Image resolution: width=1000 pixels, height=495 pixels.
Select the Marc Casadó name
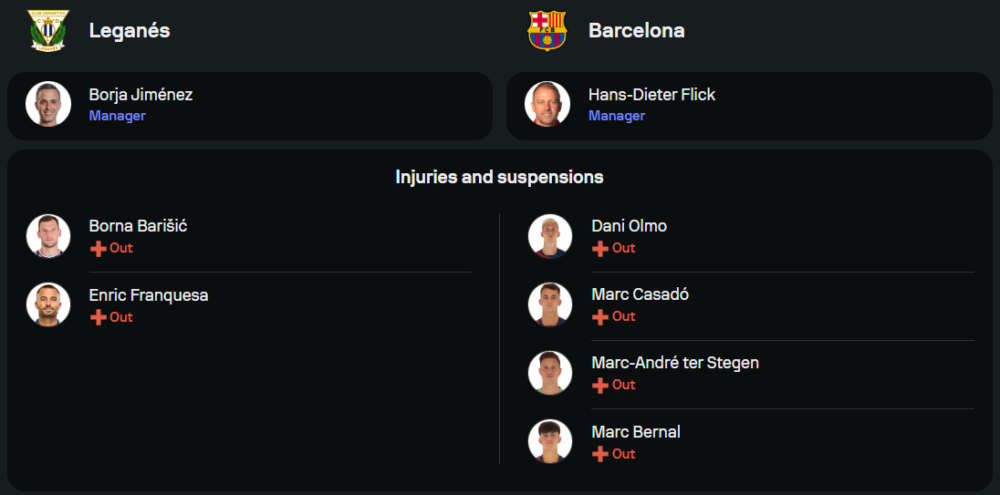640,294
